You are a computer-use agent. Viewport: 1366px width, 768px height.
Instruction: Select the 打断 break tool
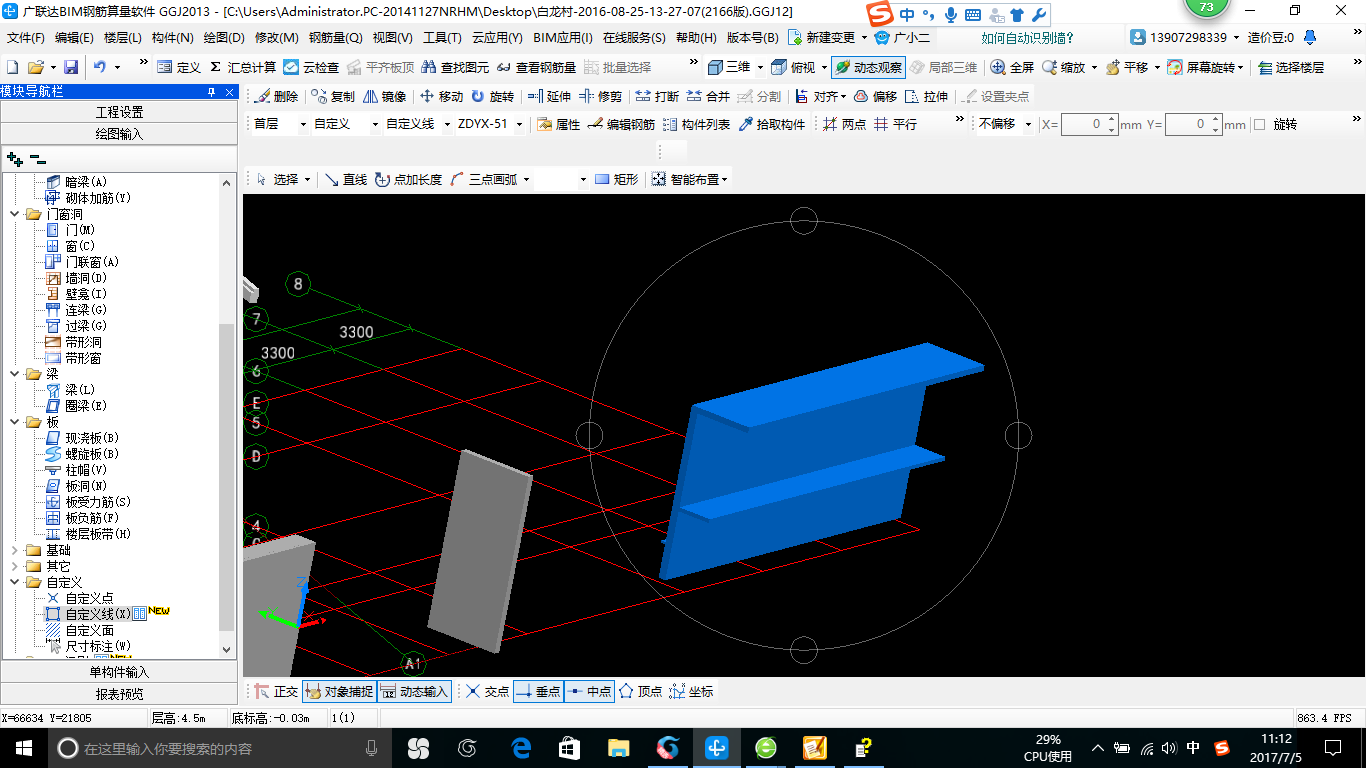pyautogui.click(x=657, y=96)
